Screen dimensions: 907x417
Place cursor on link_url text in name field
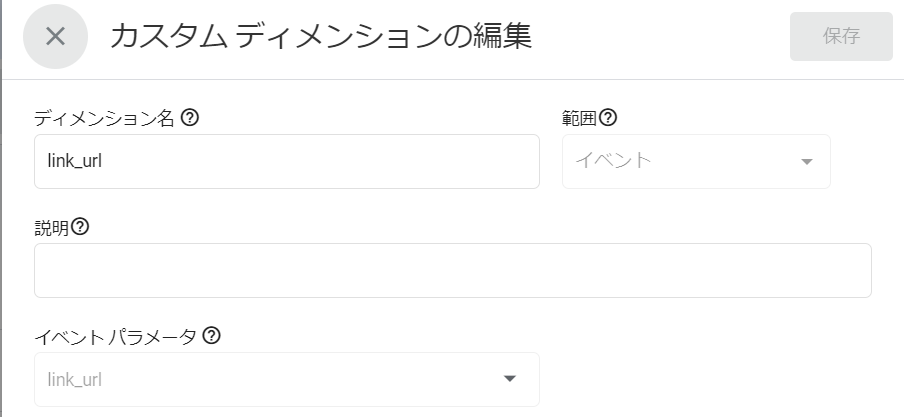tap(75, 161)
